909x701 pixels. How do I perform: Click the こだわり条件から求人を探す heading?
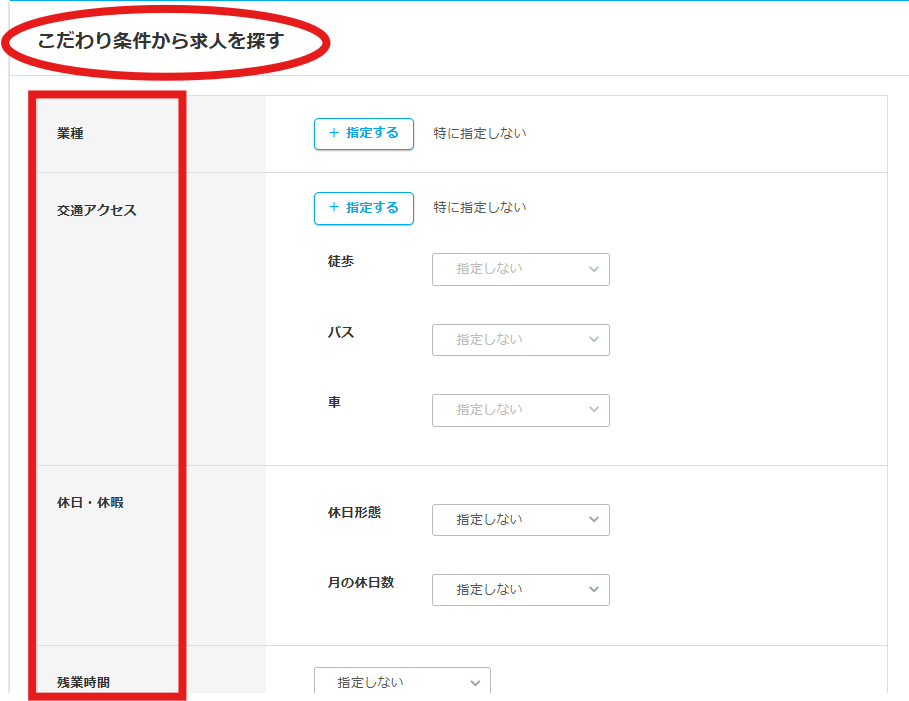coord(161,42)
